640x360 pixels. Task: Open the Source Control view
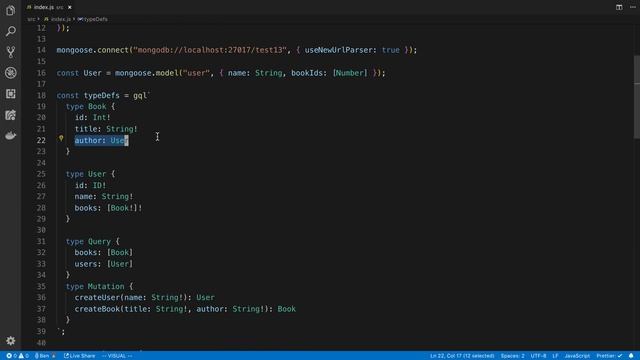[x=11, y=52]
